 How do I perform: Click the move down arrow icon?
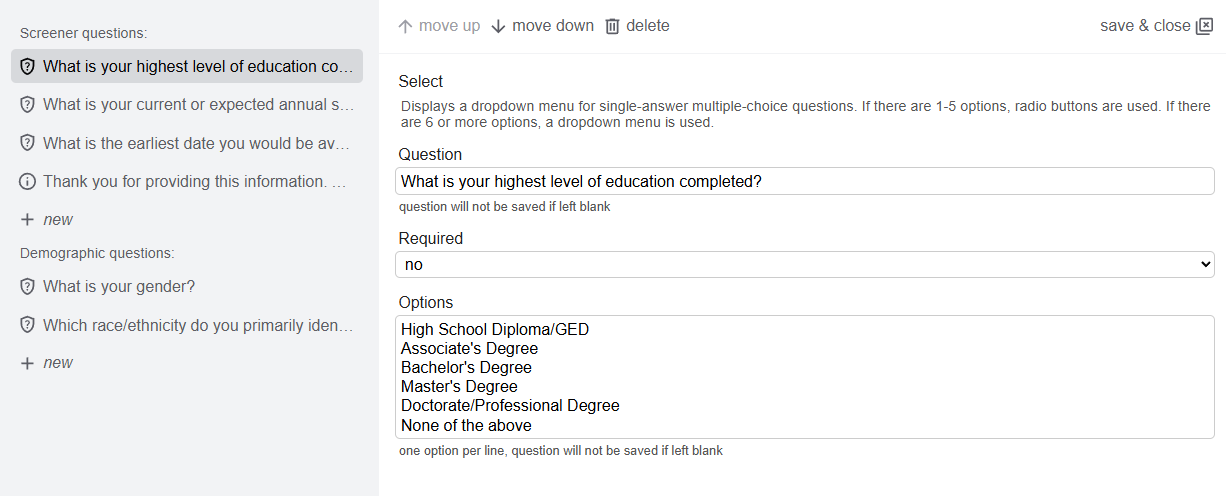click(x=499, y=26)
